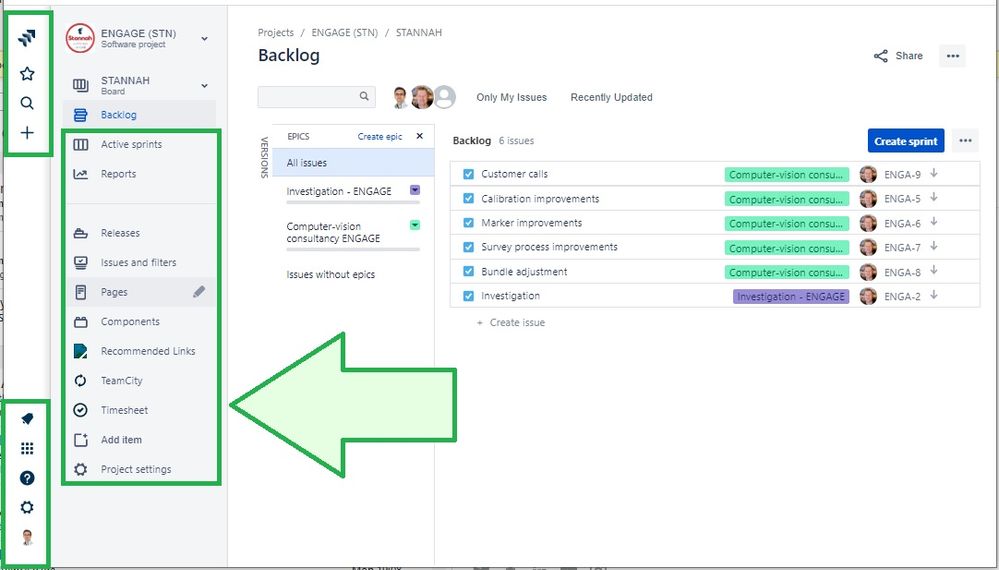999x570 pixels.
Task: Open the app switcher grid icon
Action: pos(27,448)
